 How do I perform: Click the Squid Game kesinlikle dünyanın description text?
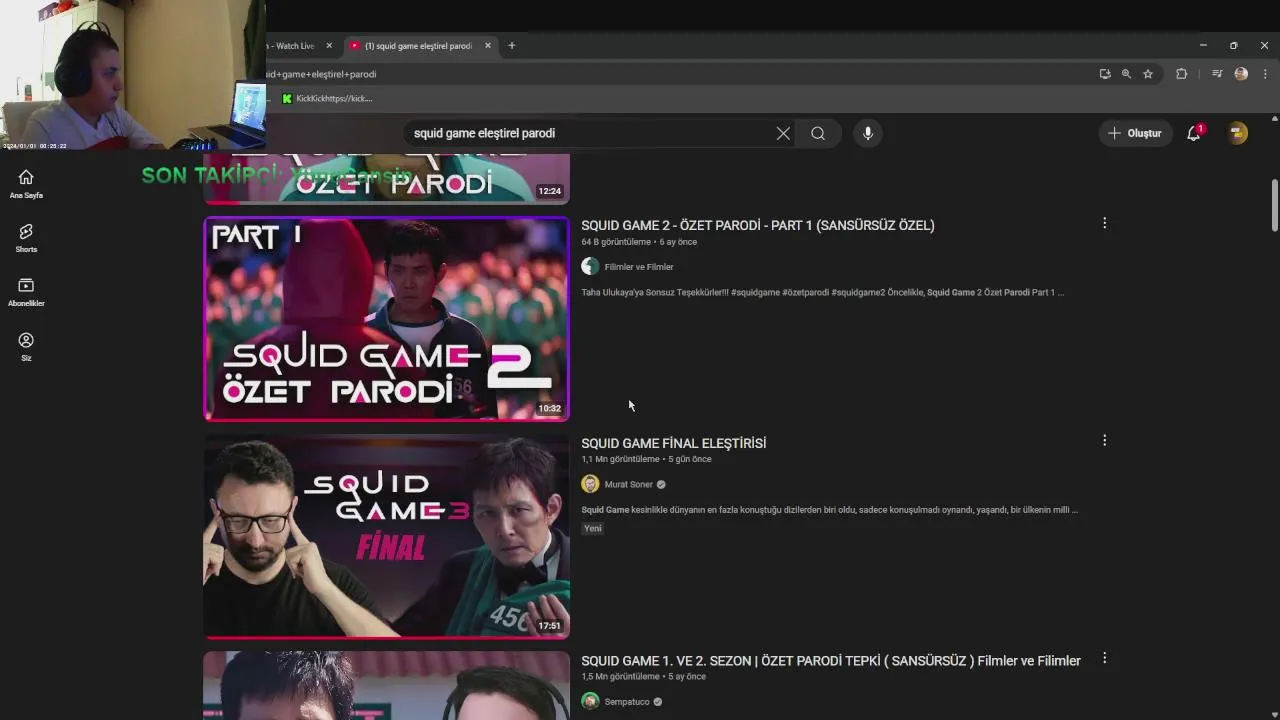pyautogui.click(x=829, y=510)
